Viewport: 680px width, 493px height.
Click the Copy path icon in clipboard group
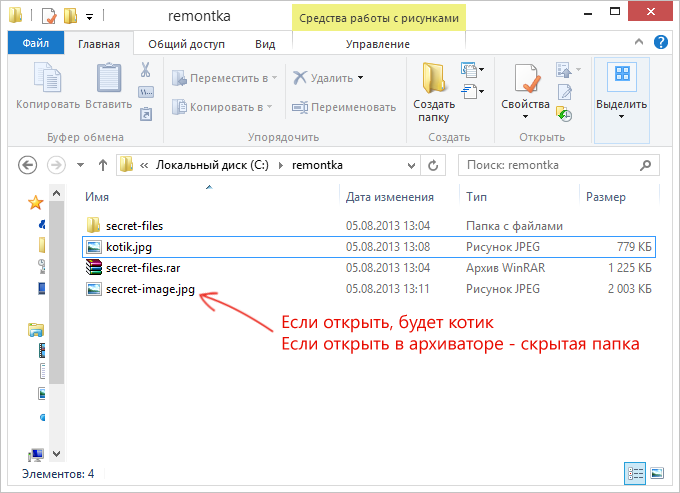(x=146, y=92)
